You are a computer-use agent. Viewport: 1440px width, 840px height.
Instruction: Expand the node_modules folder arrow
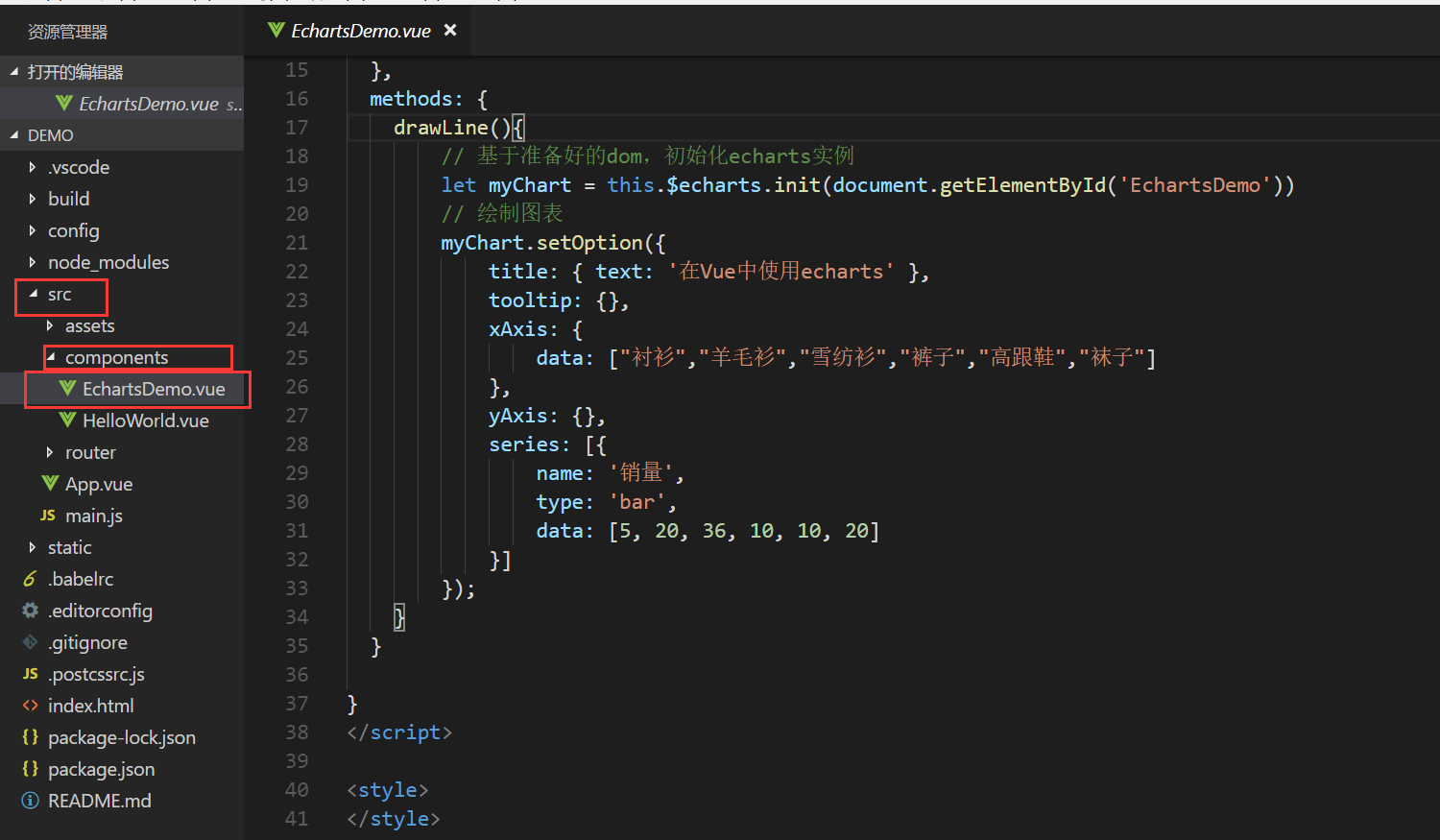32,262
